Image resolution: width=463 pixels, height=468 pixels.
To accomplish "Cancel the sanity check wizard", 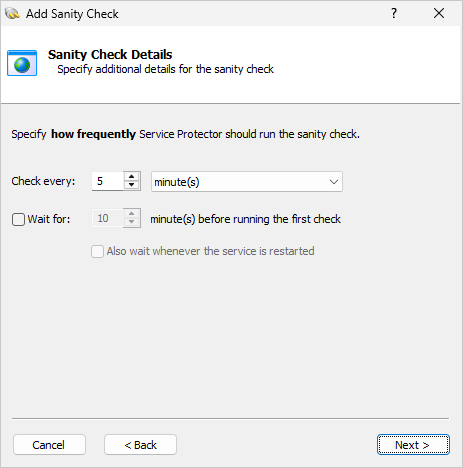I will coord(49,445).
